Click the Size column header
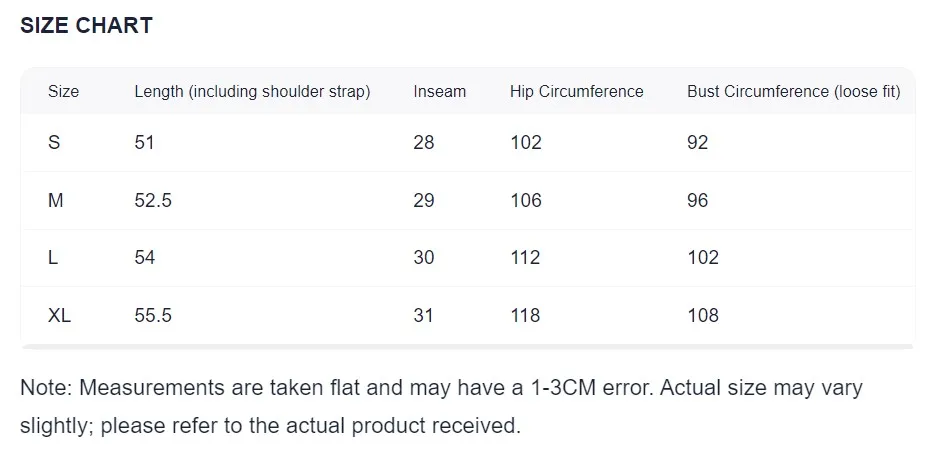The width and height of the screenshot is (943, 458). (63, 92)
